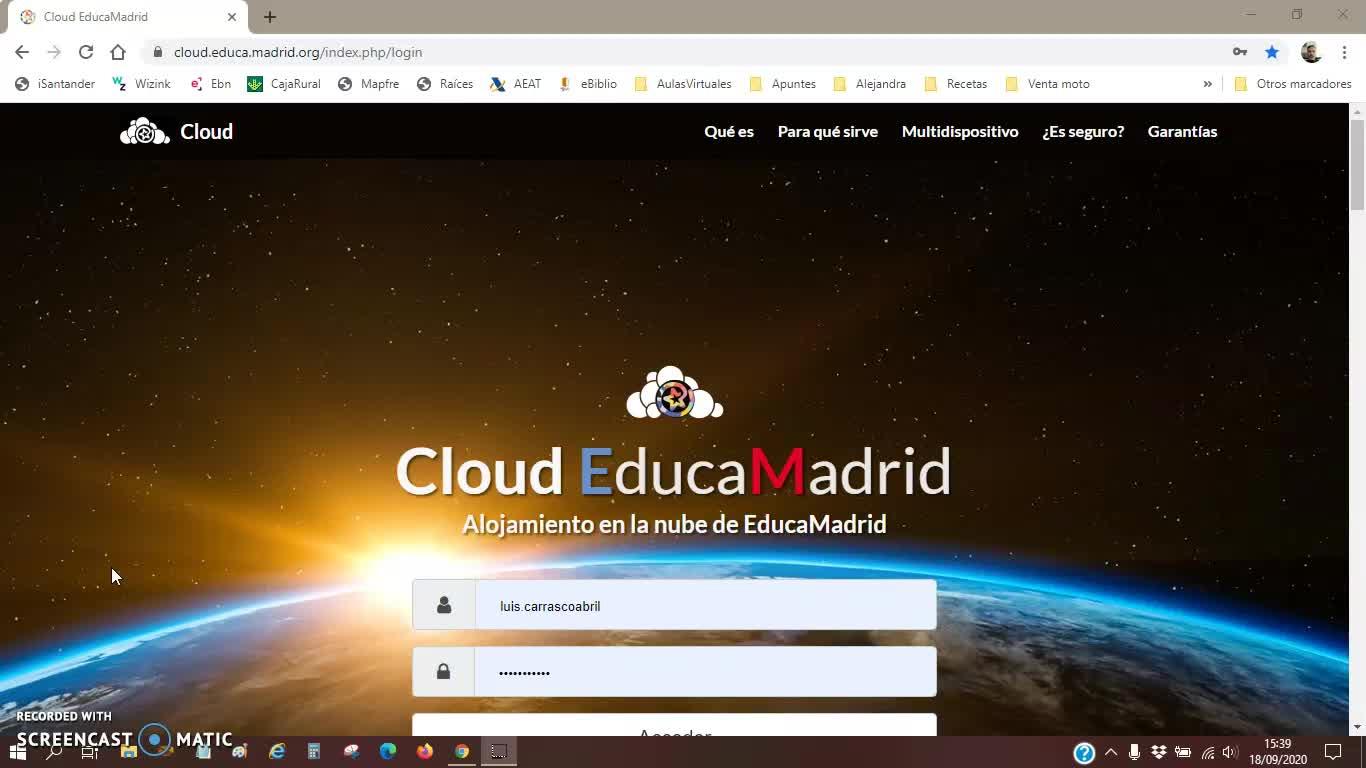Open the Raíces bookmark
The height and width of the screenshot is (768, 1366).
(x=445, y=84)
